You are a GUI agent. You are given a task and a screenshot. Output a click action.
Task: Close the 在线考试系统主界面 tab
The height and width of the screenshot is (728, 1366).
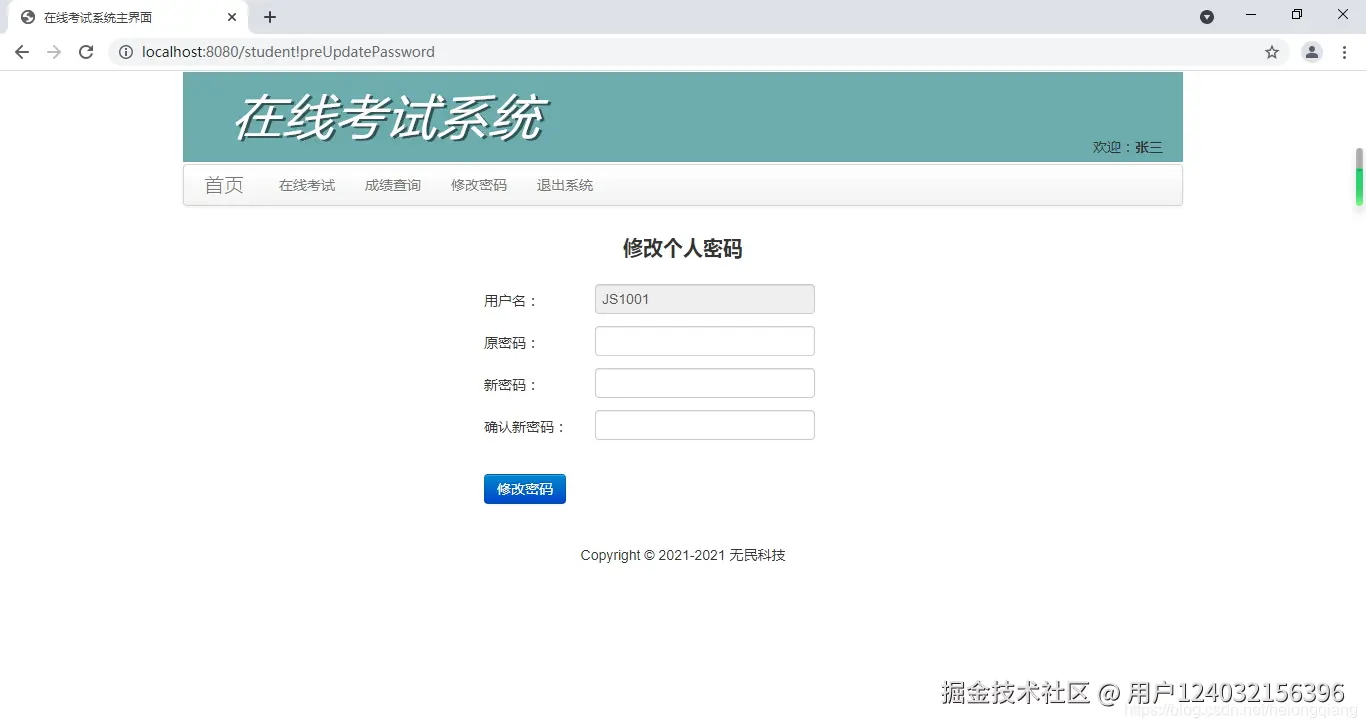(232, 17)
